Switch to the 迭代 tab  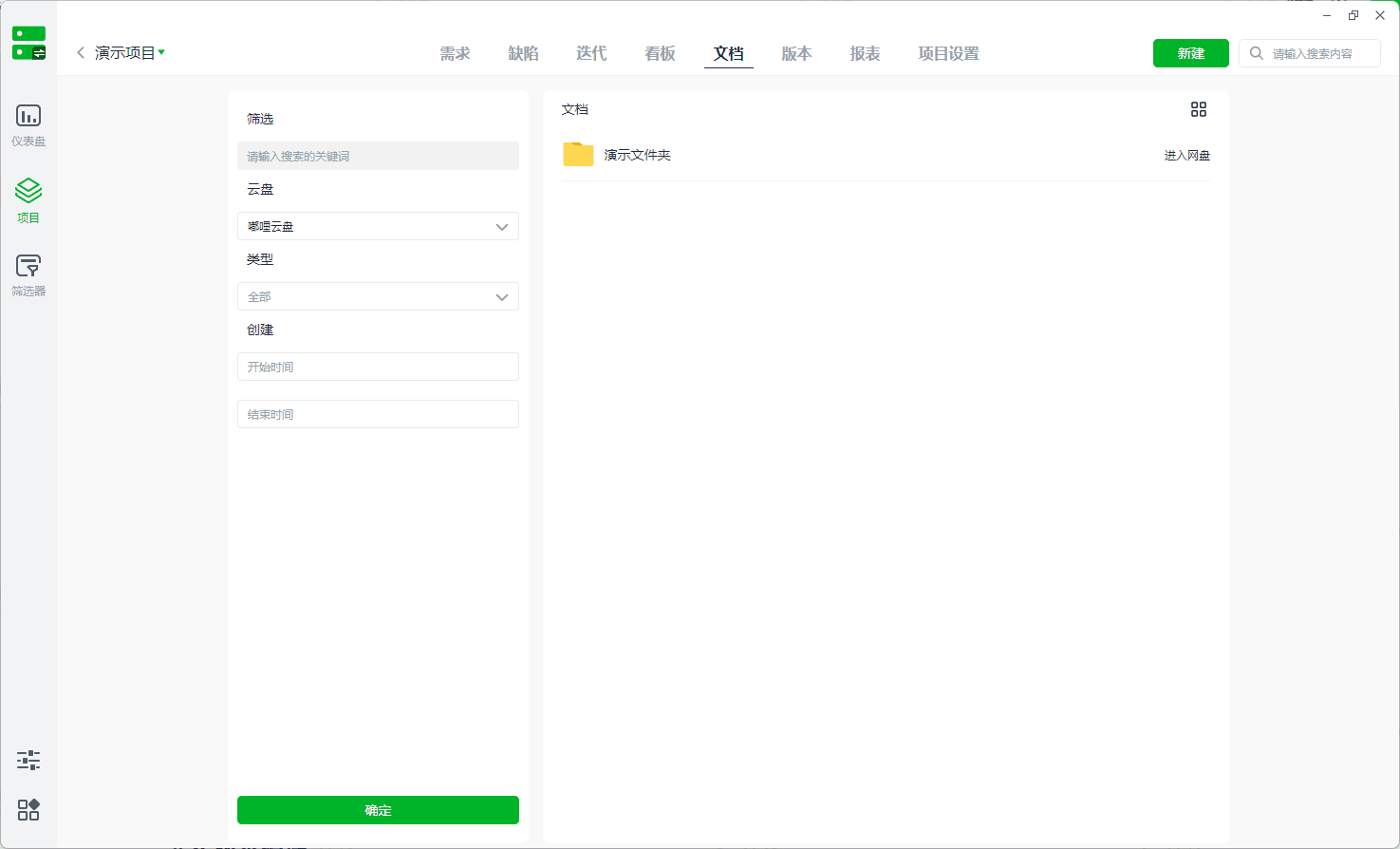(x=591, y=53)
